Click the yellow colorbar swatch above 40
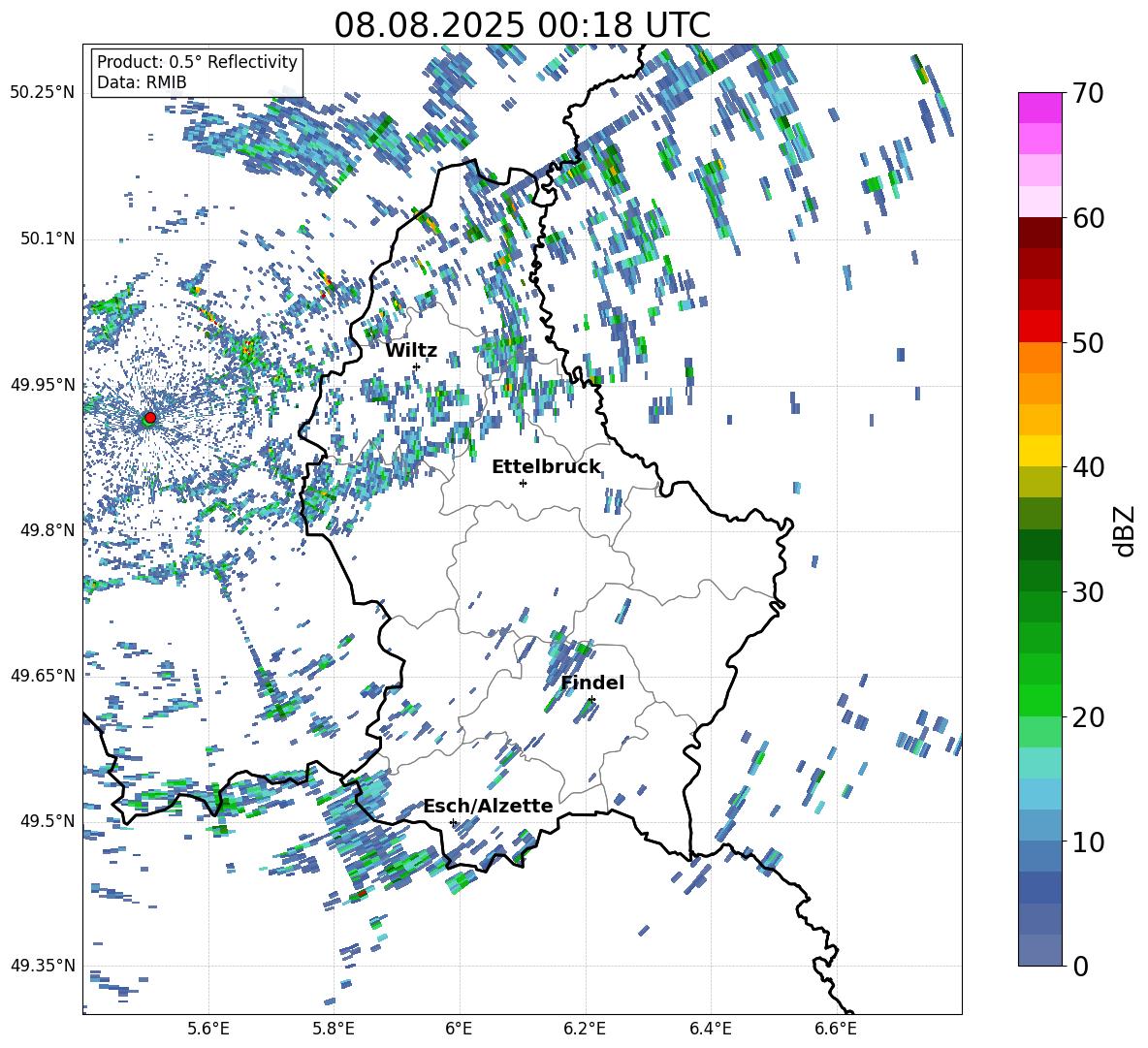 point(1040,451)
